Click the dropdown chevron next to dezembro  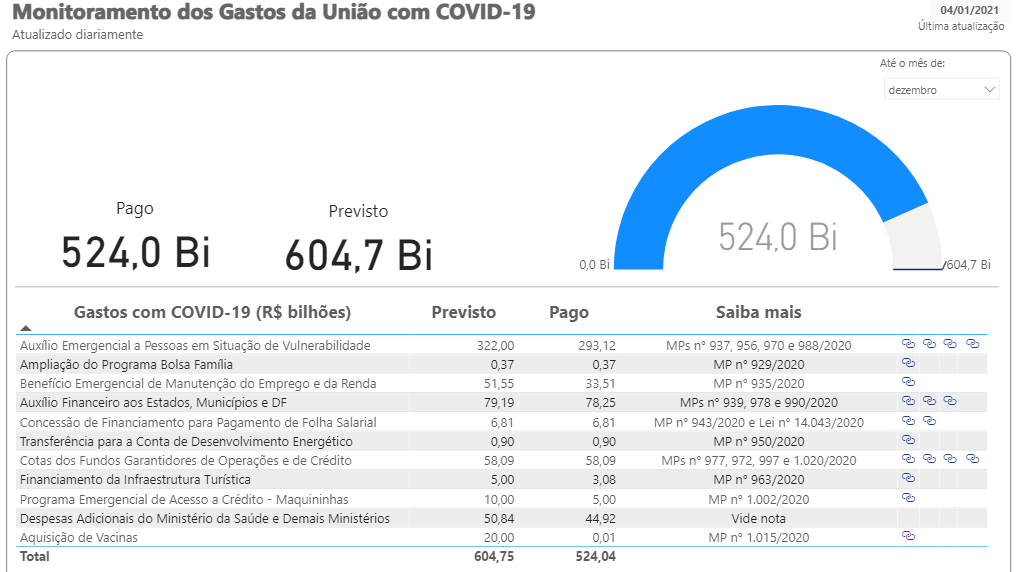point(990,89)
